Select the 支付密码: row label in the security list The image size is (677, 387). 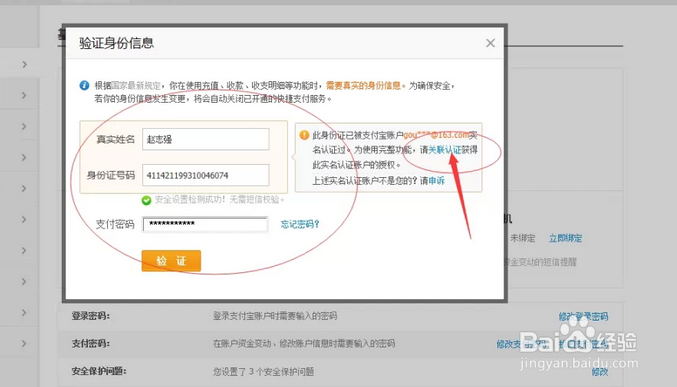tap(91, 344)
